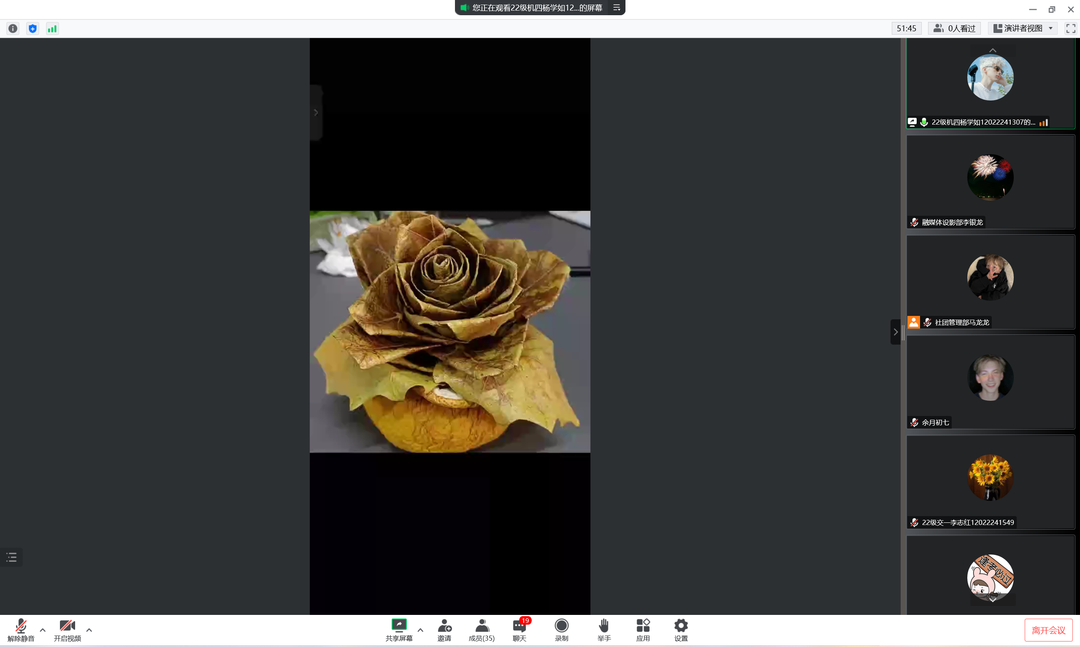This screenshot has height=647, width=1080.
Task: Turn on the camera (开启视频)
Action: (67, 629)
